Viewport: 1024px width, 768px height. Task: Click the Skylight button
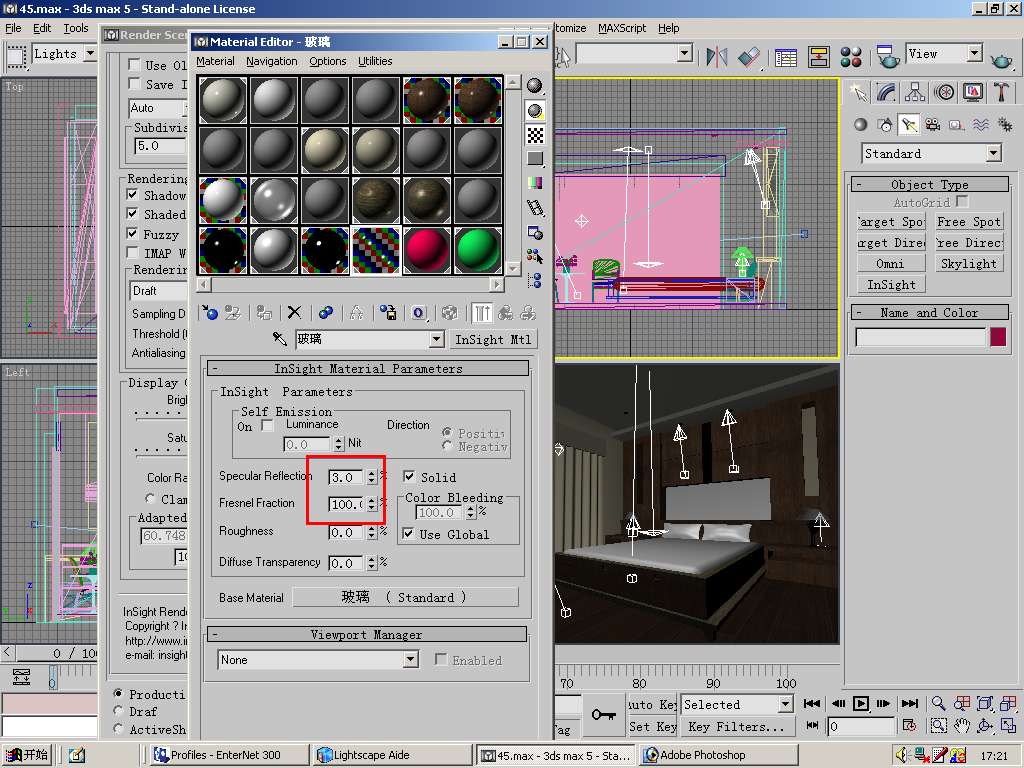point(968,264)
